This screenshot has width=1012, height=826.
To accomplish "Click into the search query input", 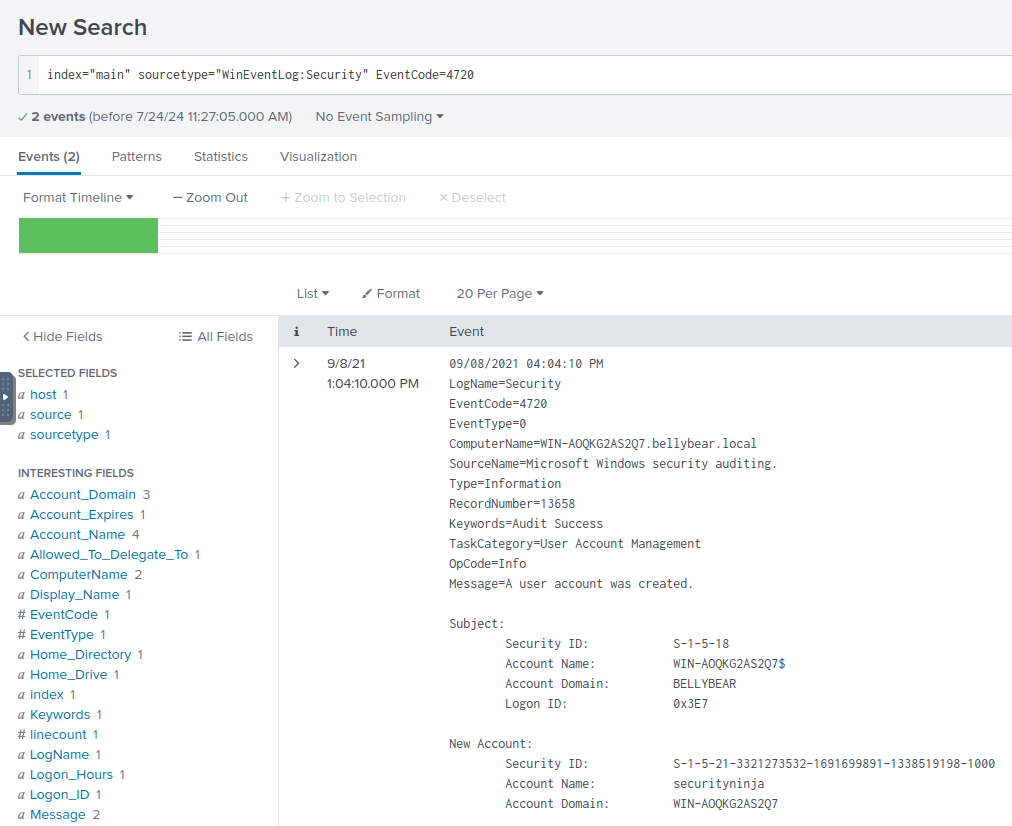I will click(500, 75).
